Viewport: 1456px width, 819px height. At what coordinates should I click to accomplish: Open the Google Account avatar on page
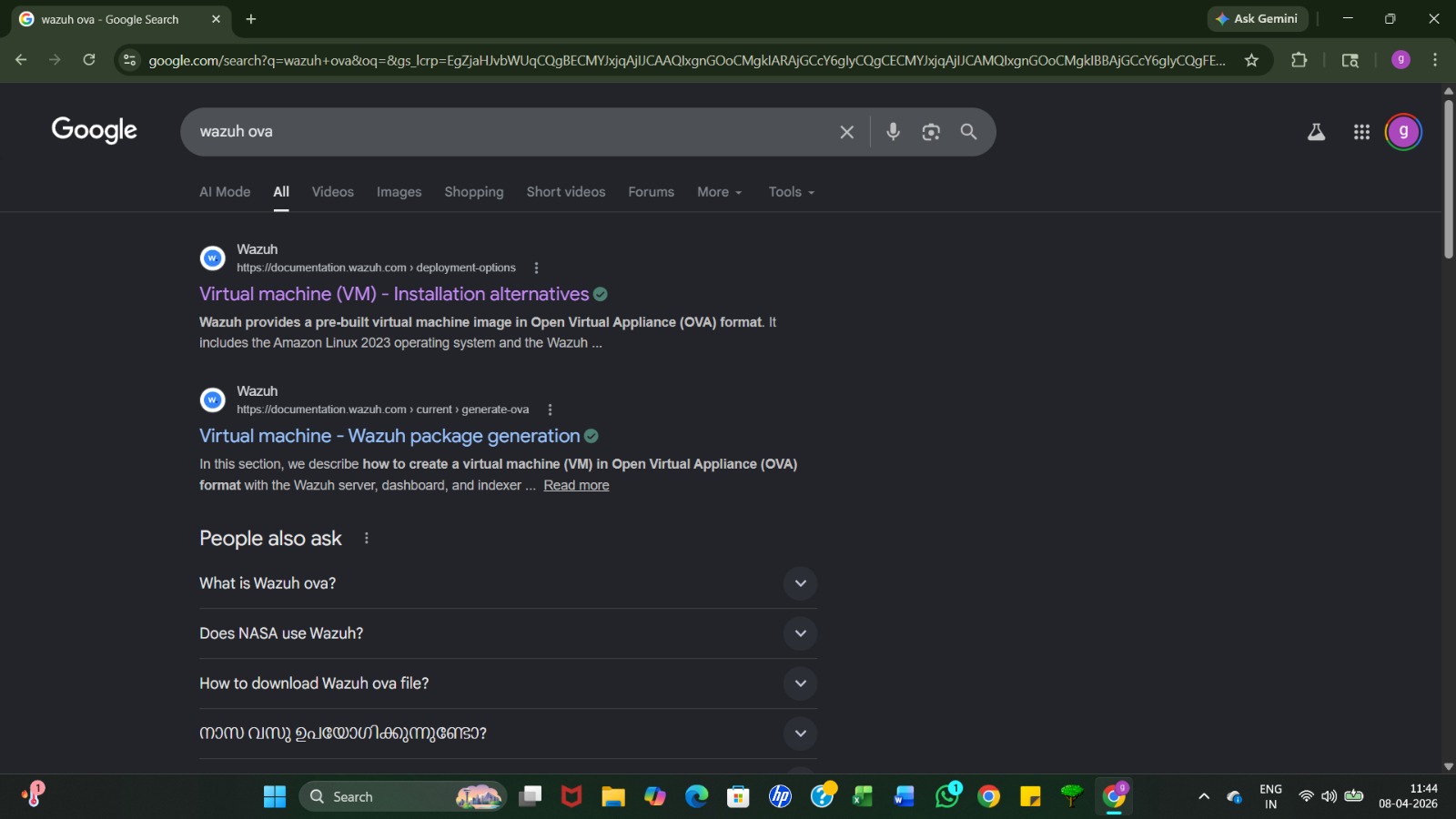pos(1403,132)
